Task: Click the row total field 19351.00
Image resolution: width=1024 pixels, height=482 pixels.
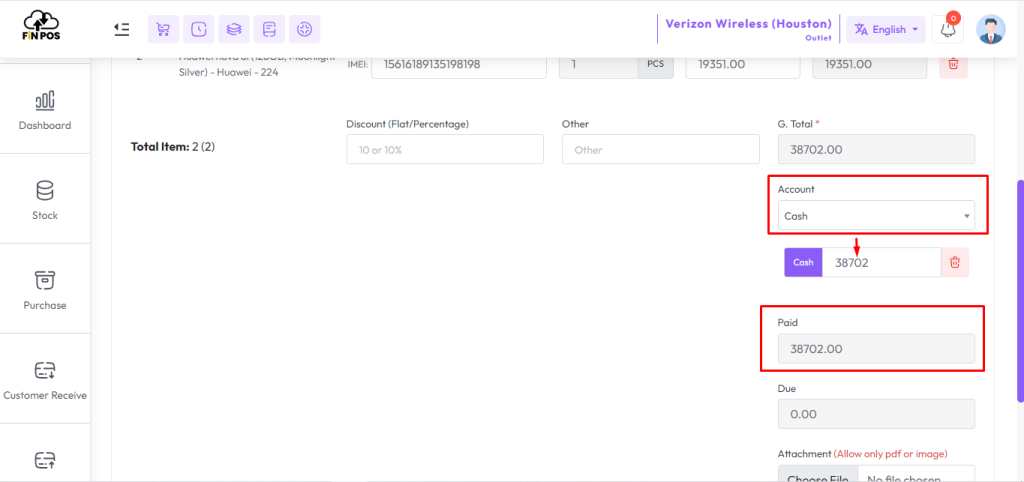Action: pyautogui.click(x=869, y=65)
